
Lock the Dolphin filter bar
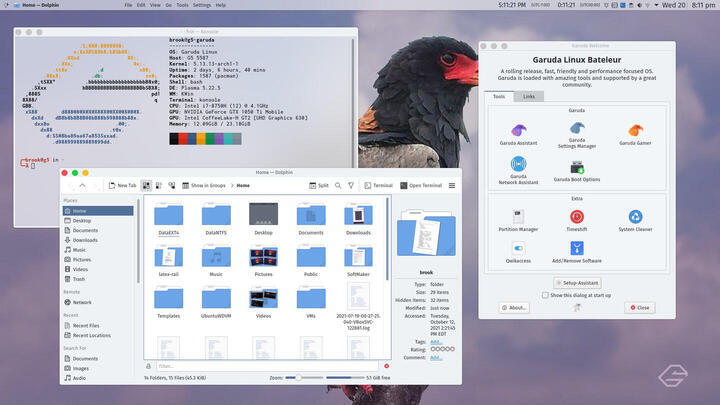[x=148, y=366]
